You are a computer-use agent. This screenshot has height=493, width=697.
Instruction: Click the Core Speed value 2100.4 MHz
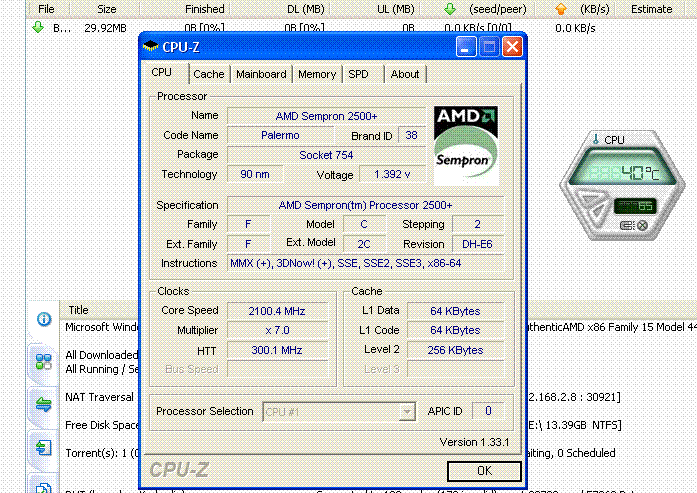tap(277, 311)
